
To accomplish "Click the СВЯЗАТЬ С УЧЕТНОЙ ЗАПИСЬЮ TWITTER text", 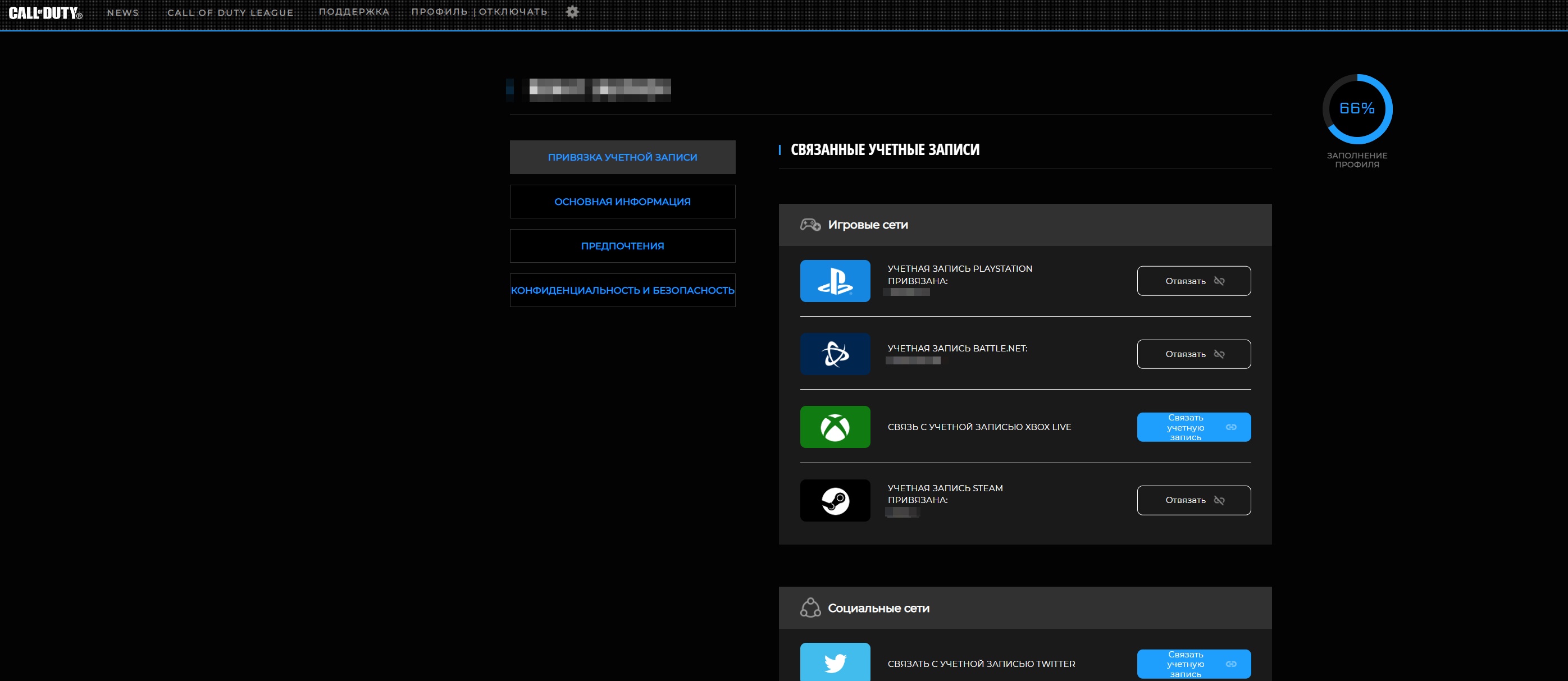I will [x=981, y=664].
